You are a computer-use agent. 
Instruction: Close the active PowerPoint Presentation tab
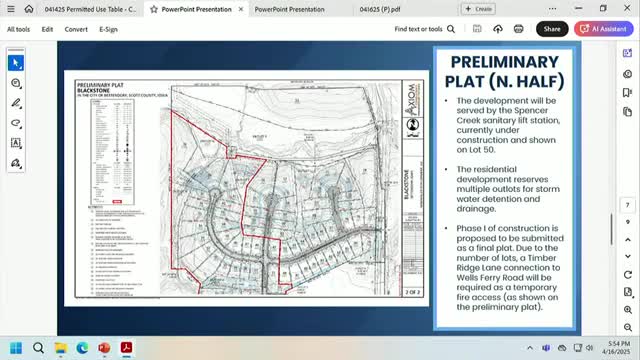241,9
